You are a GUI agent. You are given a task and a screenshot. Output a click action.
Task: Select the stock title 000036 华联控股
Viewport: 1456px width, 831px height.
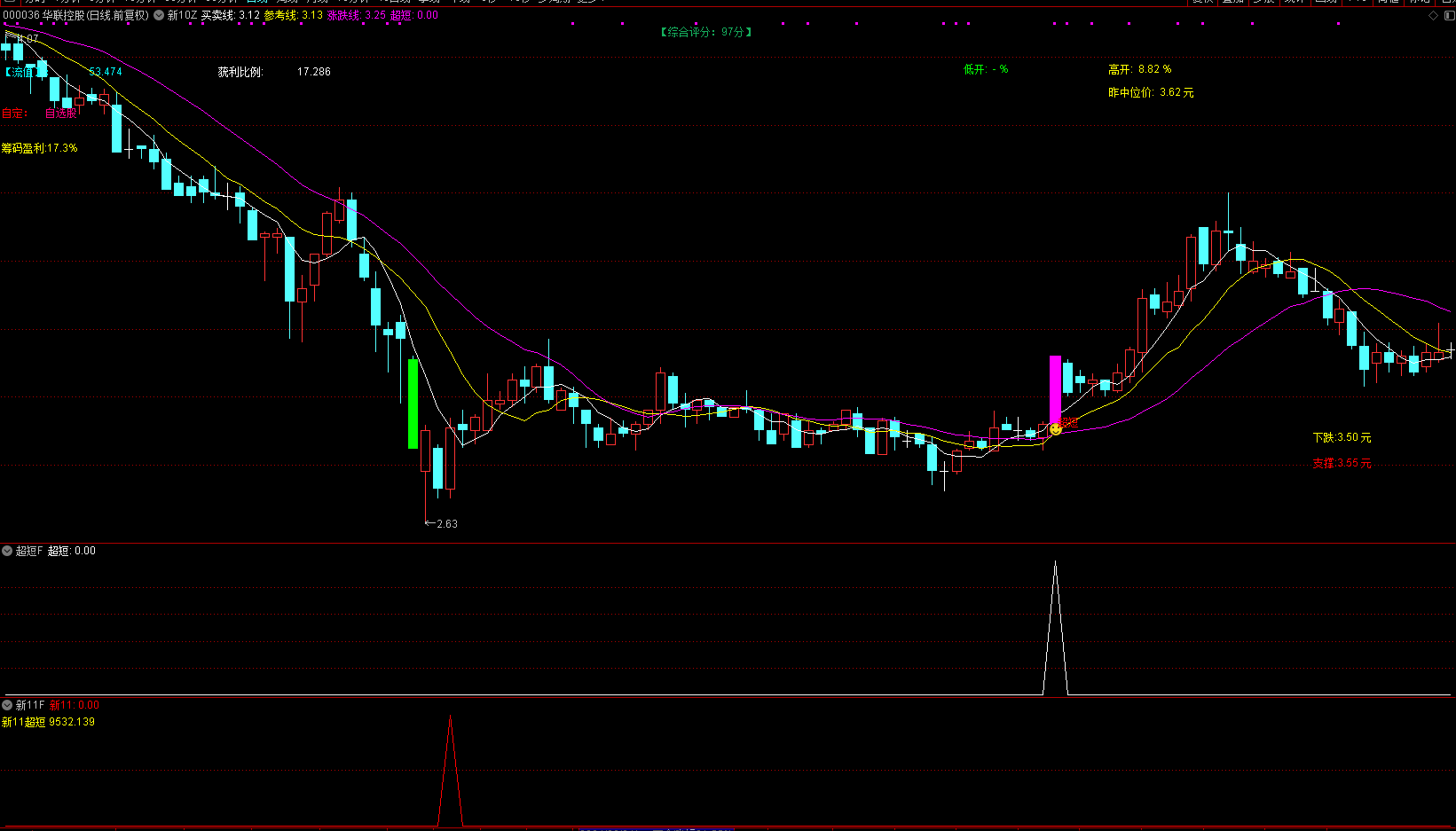(x=43, y=15)
